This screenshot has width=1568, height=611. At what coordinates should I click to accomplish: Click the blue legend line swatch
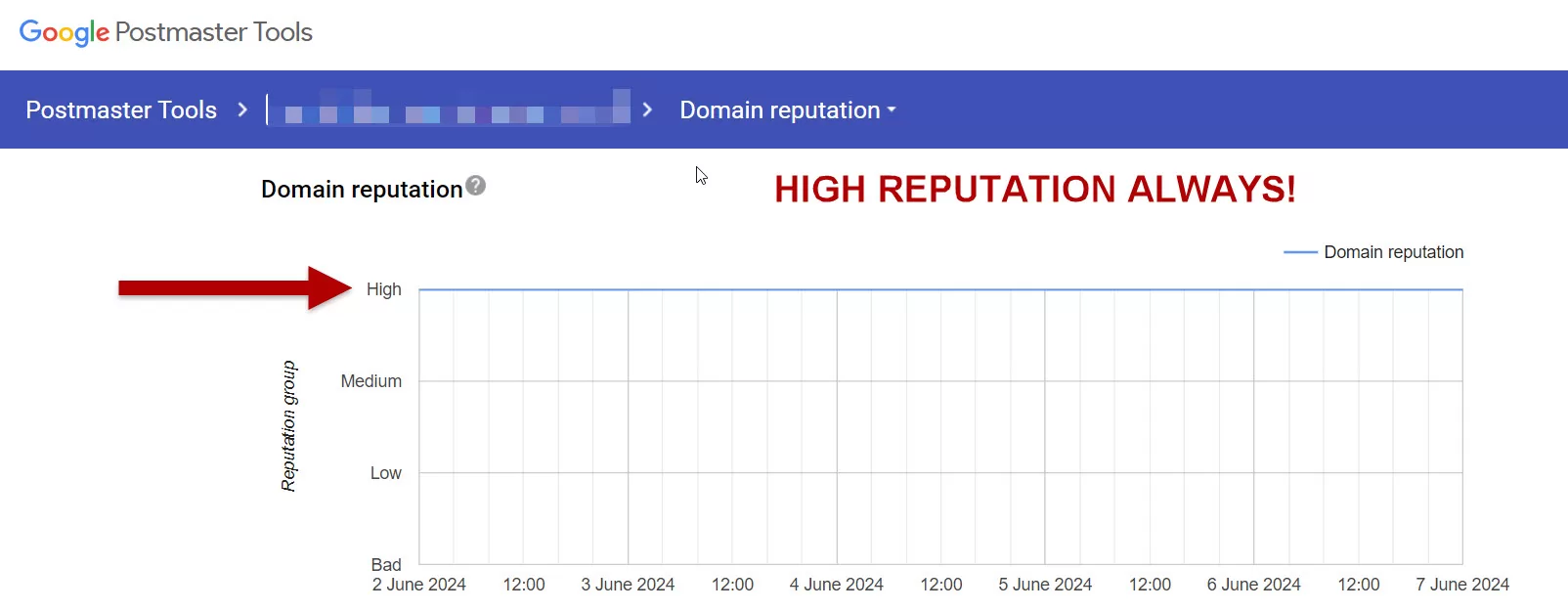1299,252
